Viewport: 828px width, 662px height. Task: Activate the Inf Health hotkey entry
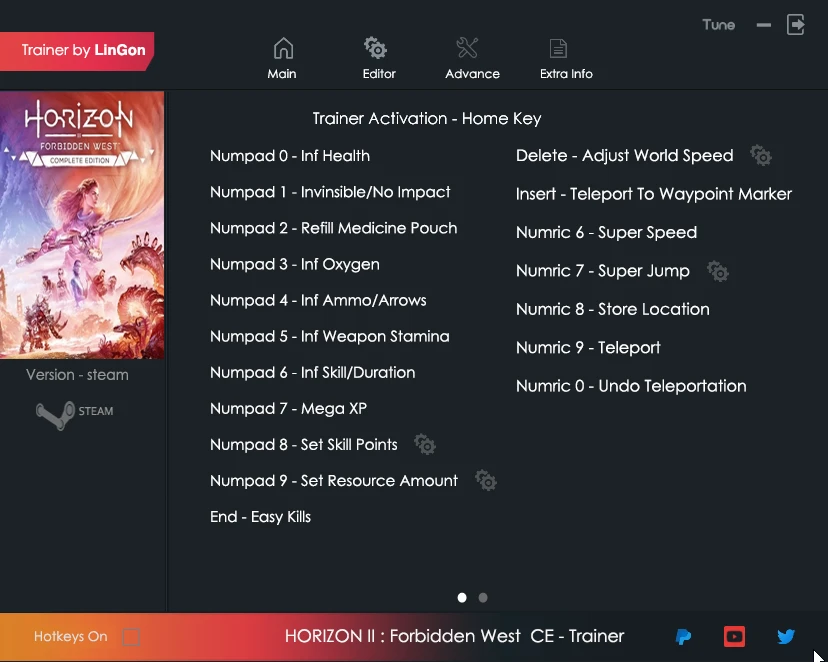[290, 156]
